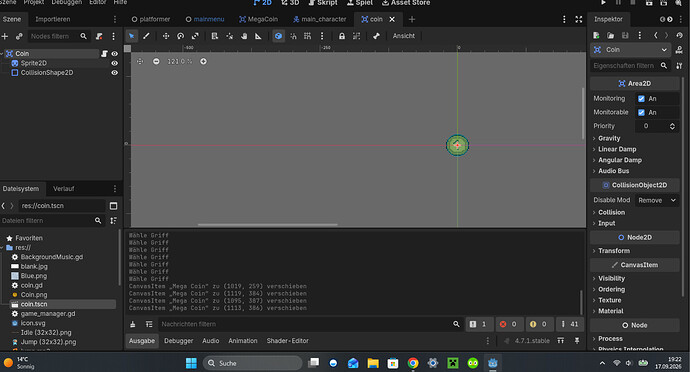Load a resource in inspector
The image size is (690, 372).
click(x=610, y=35)
